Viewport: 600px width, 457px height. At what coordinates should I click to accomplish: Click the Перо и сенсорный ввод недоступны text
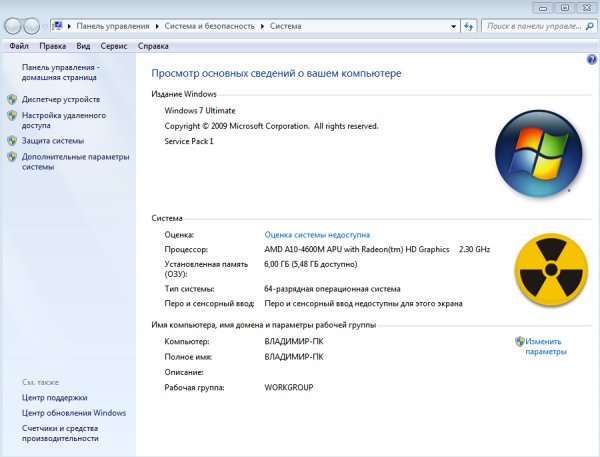coord(363,304)
